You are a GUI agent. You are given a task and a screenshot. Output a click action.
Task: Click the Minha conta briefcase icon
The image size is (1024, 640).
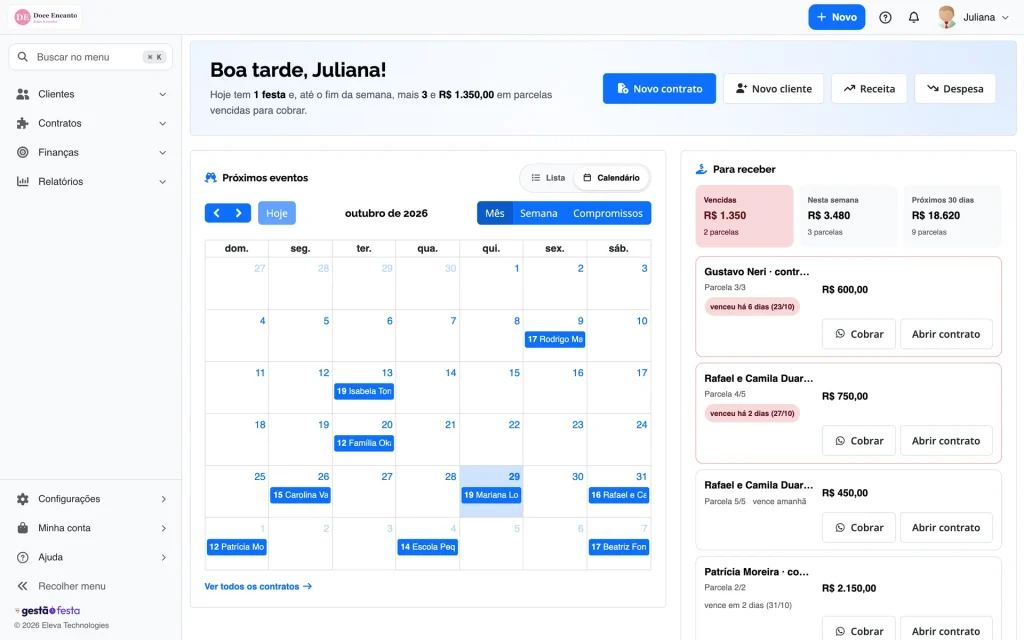click(x=23, y=528)
